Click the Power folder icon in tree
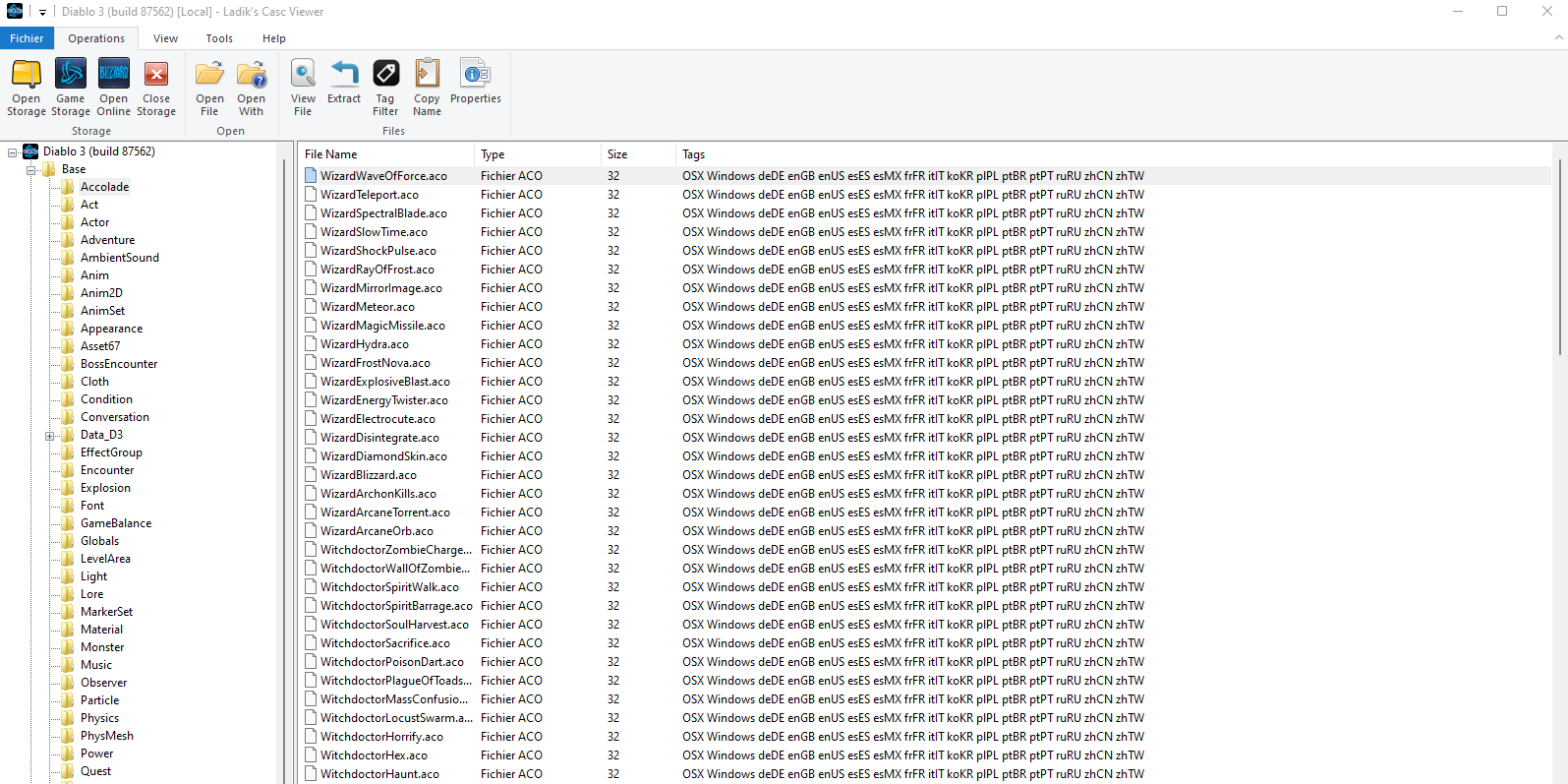 click(68, 754)
